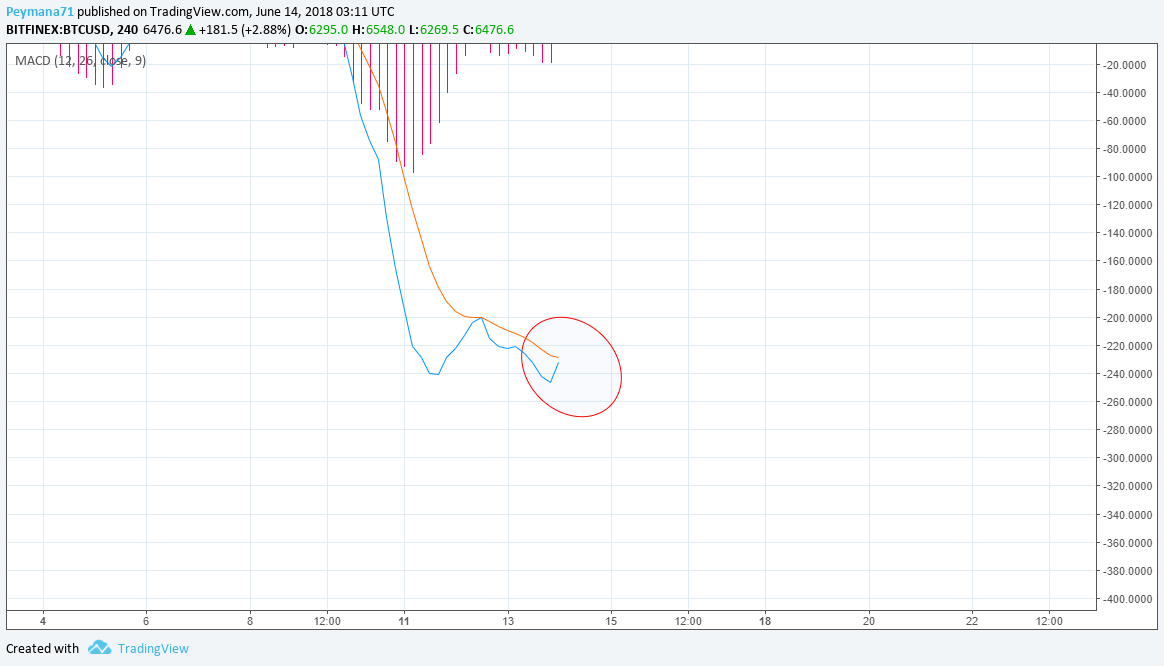This screenshot has width=1164, height=666.
Task: Click date label 18 on time axis
Action: pyautogui.click(x=765, y=621)
